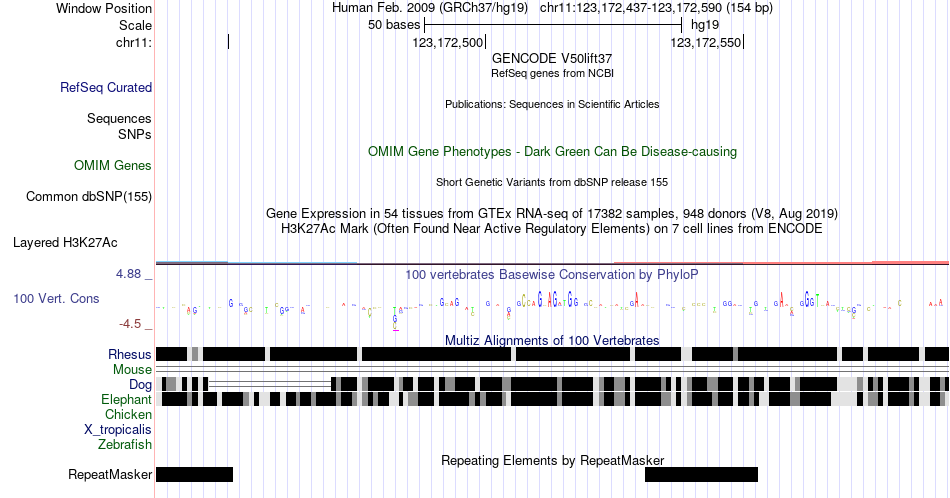Click the 123,172,500 position marker
Image resolution: width=950 pixels, height=498 pixels.
tap(449, 42)
